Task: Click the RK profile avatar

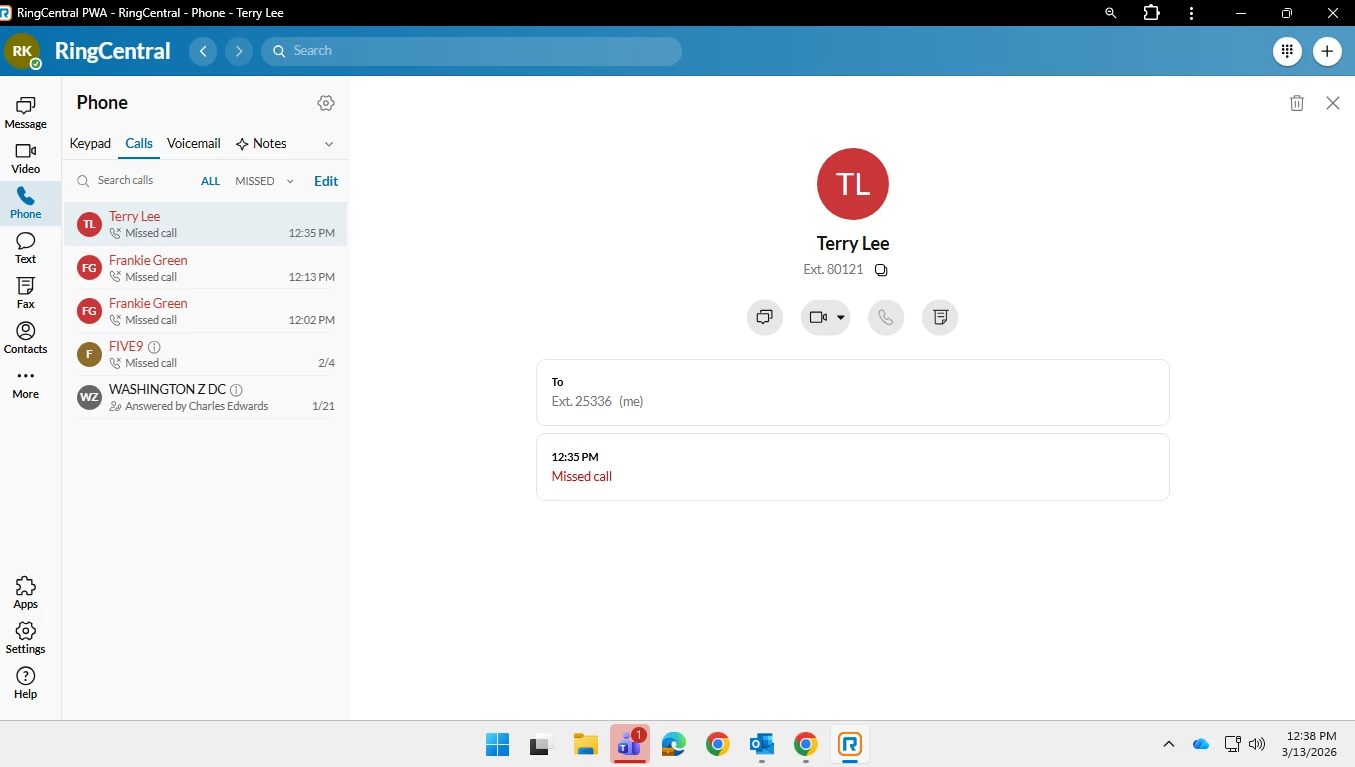Action: coord(22,51)
